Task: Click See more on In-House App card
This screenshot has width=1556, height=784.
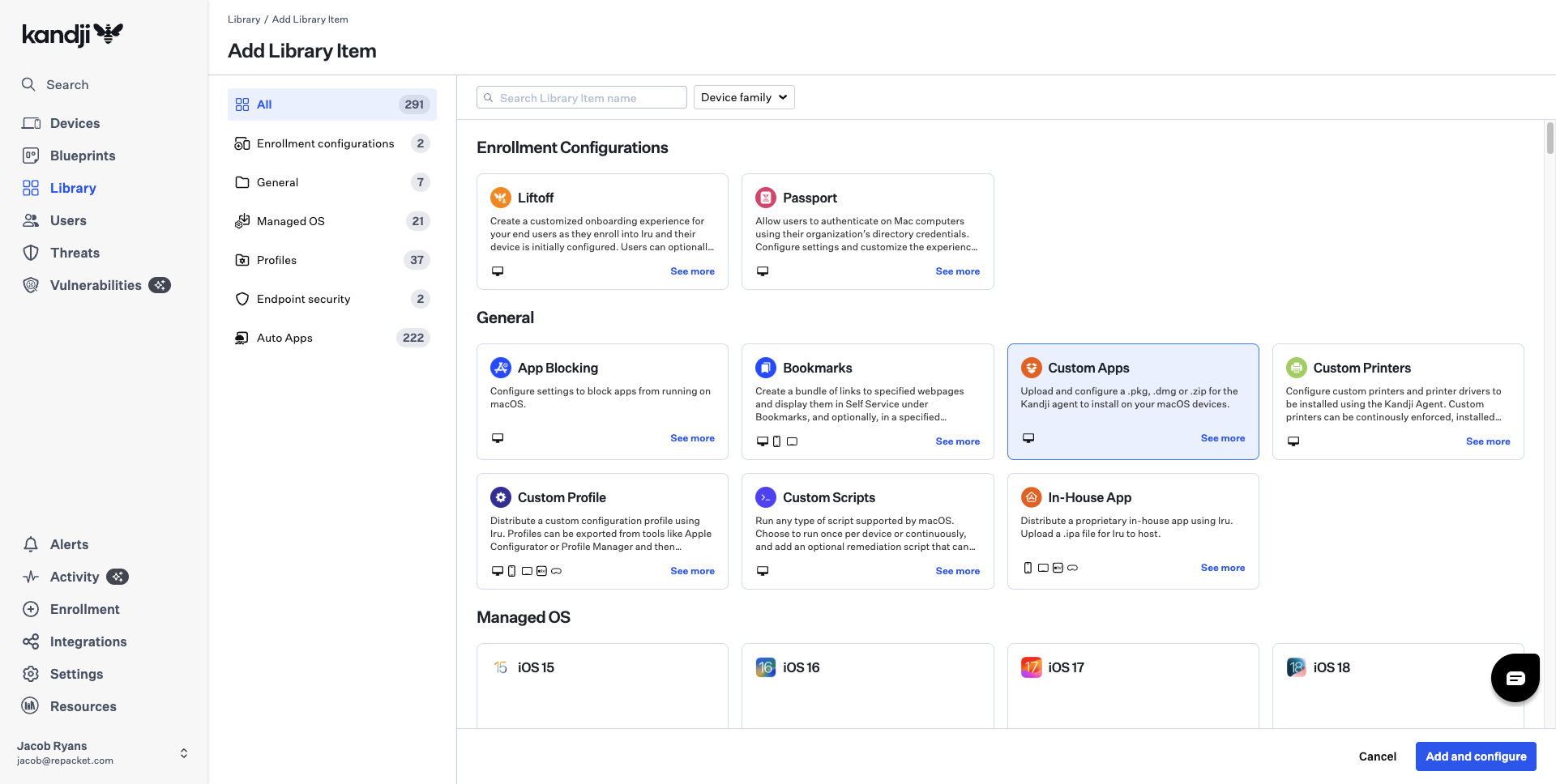Action: (x=1222, y=568)
